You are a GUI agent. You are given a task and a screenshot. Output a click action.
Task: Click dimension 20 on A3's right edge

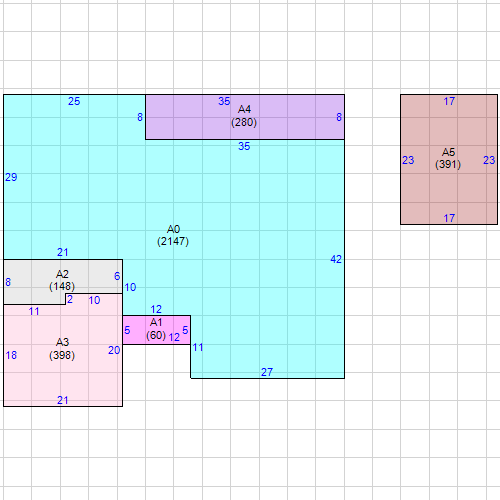(114, 350)
